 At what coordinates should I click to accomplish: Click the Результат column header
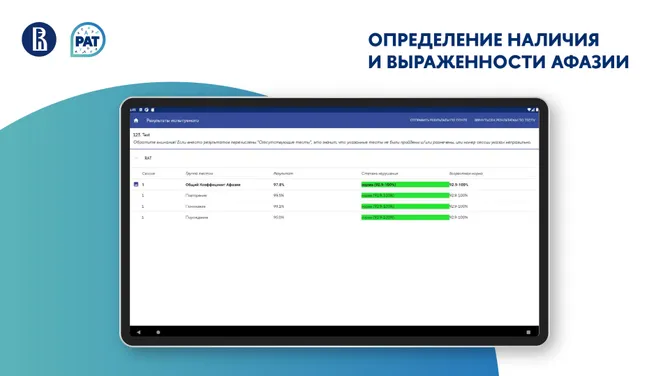(x=283, y=173)
